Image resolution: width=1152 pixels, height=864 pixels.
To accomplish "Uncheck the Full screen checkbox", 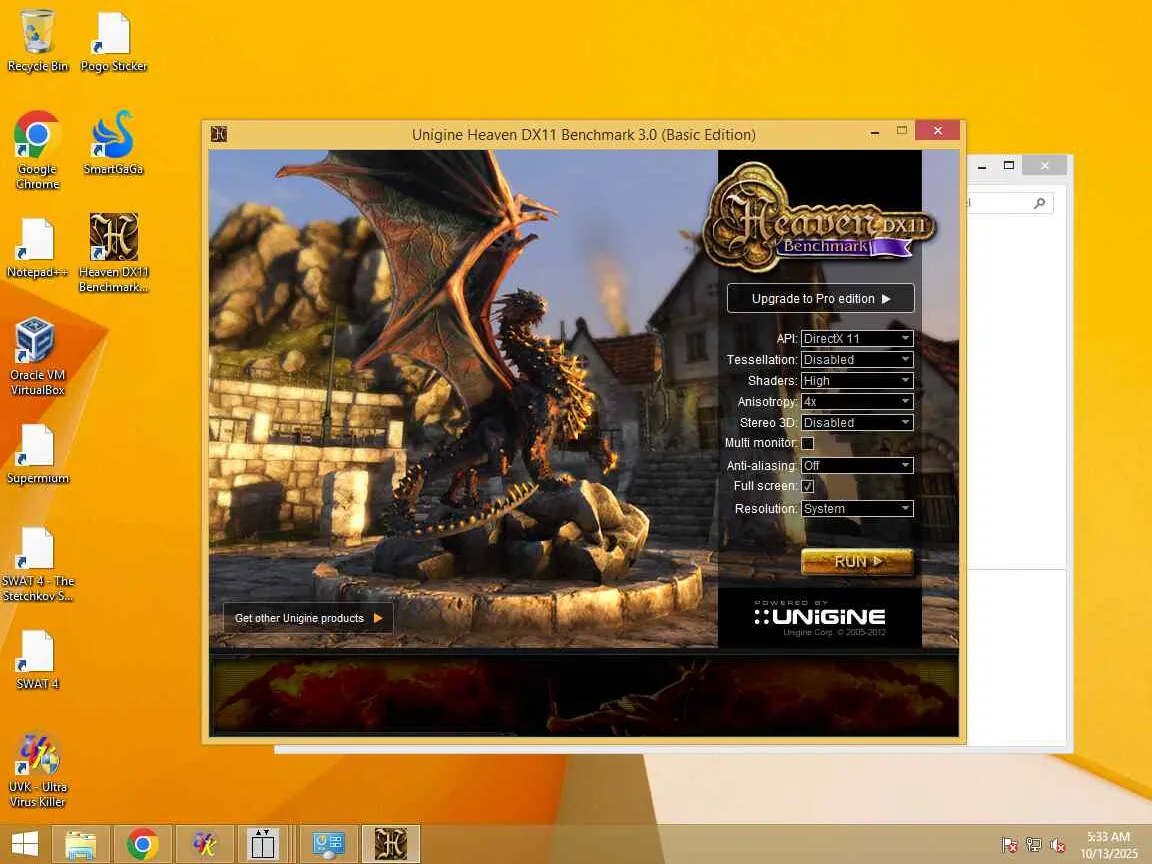I will (807, 486).
